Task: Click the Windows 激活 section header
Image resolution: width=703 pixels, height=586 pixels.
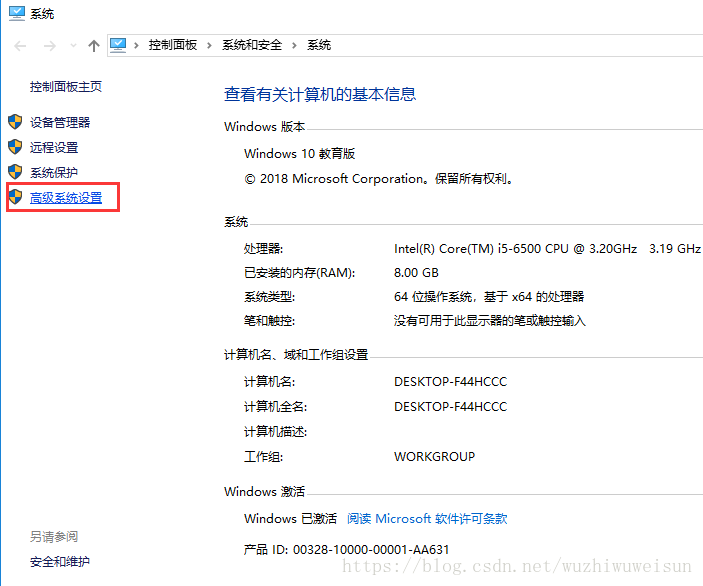Action: [264, 492]
